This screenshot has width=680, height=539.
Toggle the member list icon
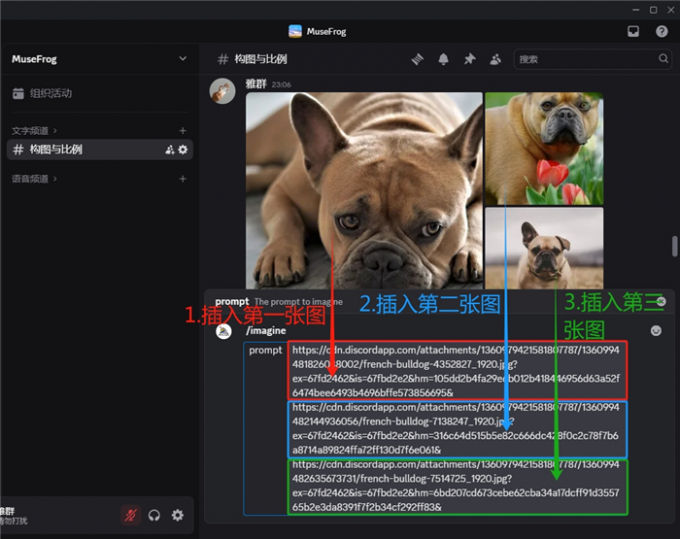click(495, 59)
